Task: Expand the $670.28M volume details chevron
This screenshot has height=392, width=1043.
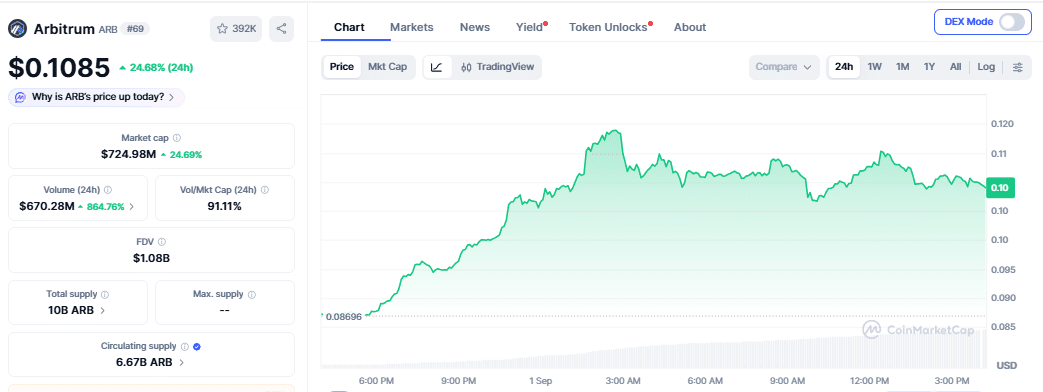Action: (131, 206)
